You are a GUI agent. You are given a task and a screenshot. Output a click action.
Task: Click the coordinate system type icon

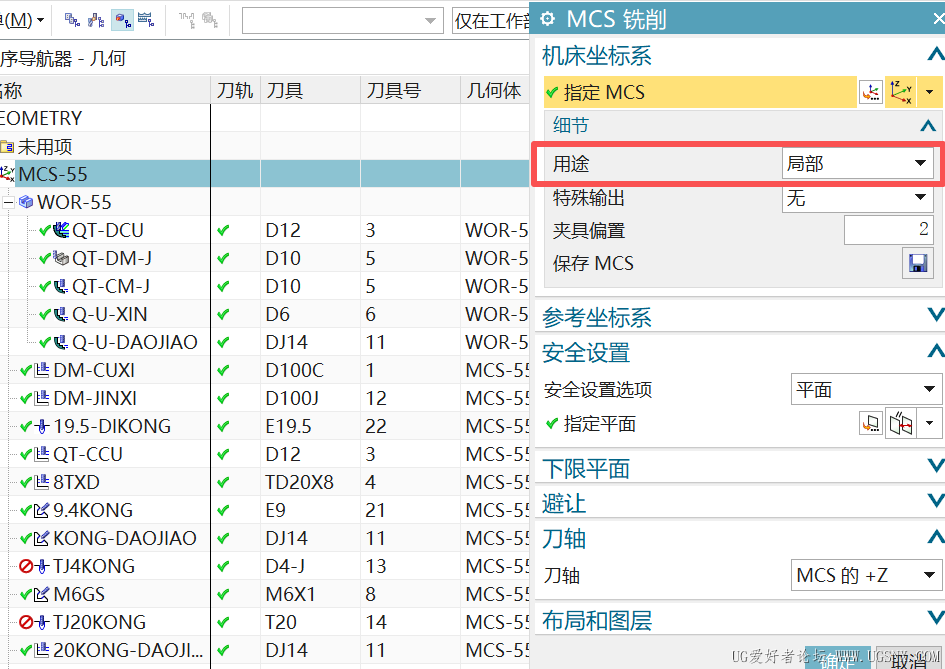pyautogui.click(x=901, y=92)
